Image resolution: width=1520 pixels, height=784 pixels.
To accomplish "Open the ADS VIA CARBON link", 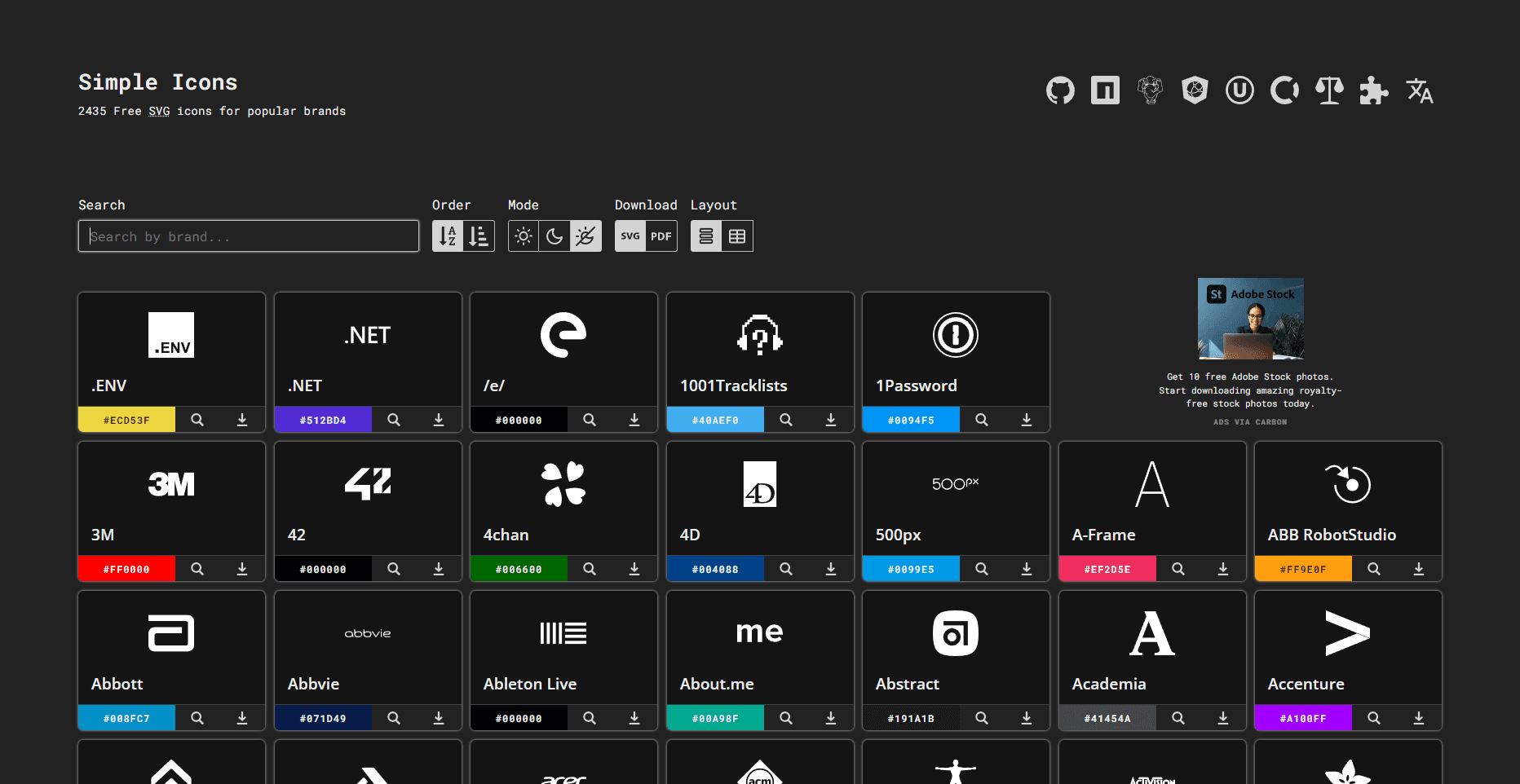I will click(1250, 422).
